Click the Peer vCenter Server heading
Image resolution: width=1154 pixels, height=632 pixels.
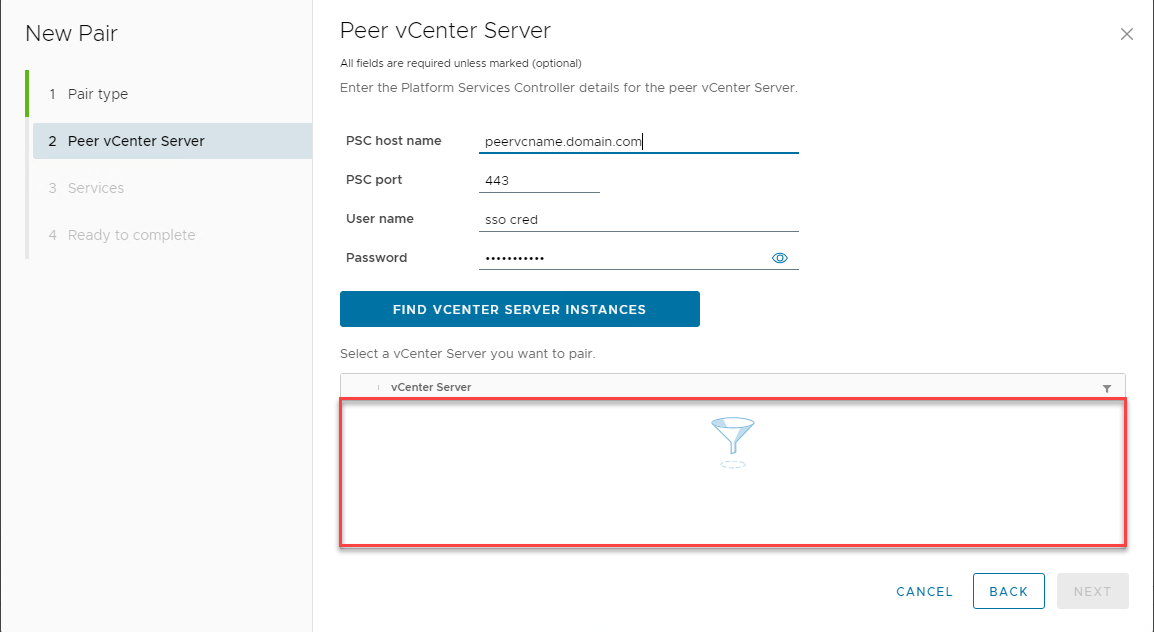pyautogui.click(x=445, y=31)
